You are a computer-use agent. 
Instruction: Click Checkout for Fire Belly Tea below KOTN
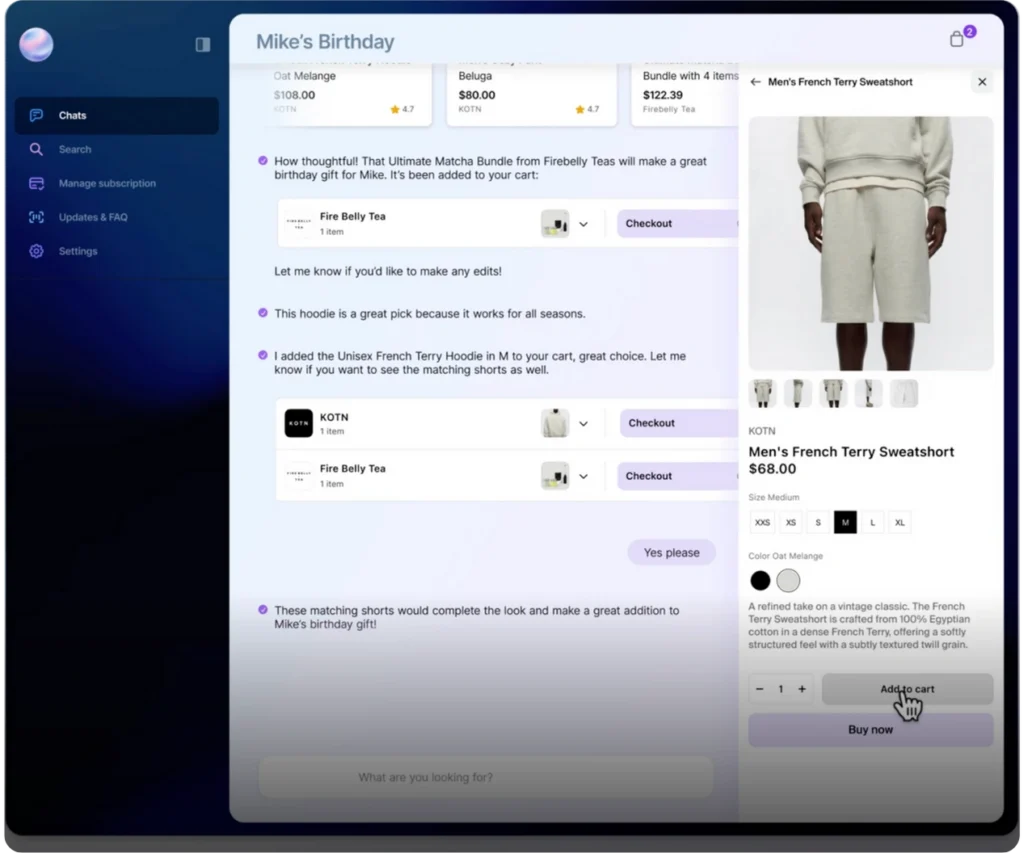(678, 476)
